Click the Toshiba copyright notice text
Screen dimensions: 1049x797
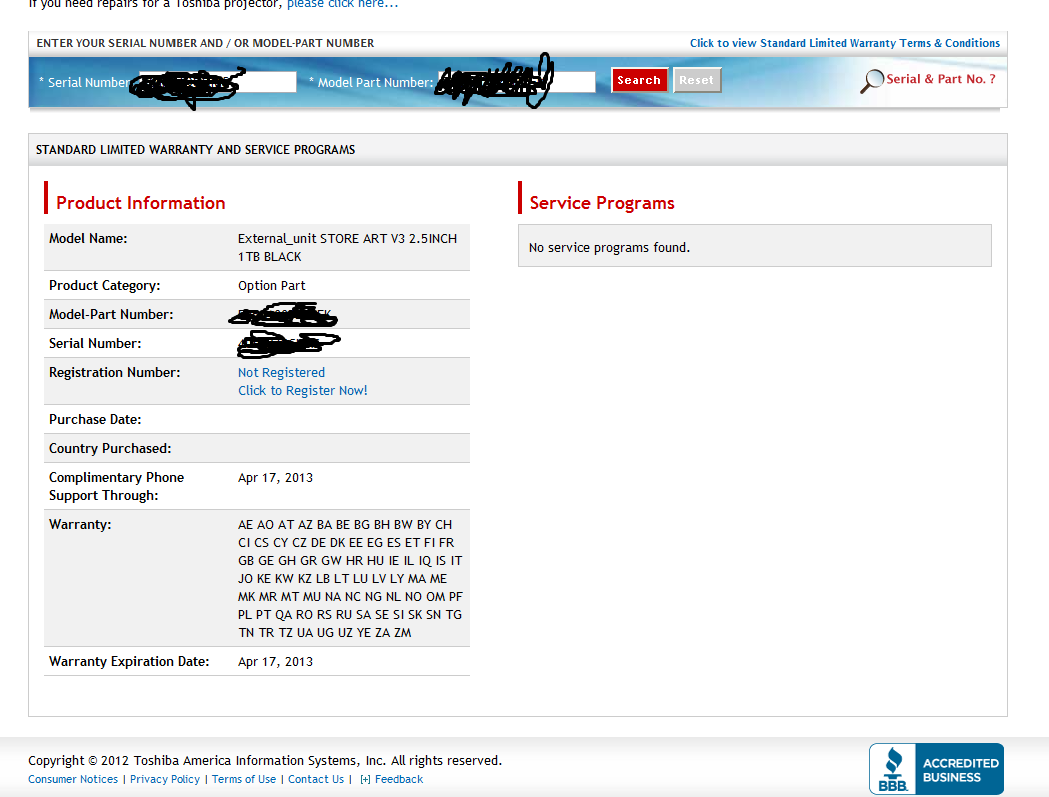[265, 761]
